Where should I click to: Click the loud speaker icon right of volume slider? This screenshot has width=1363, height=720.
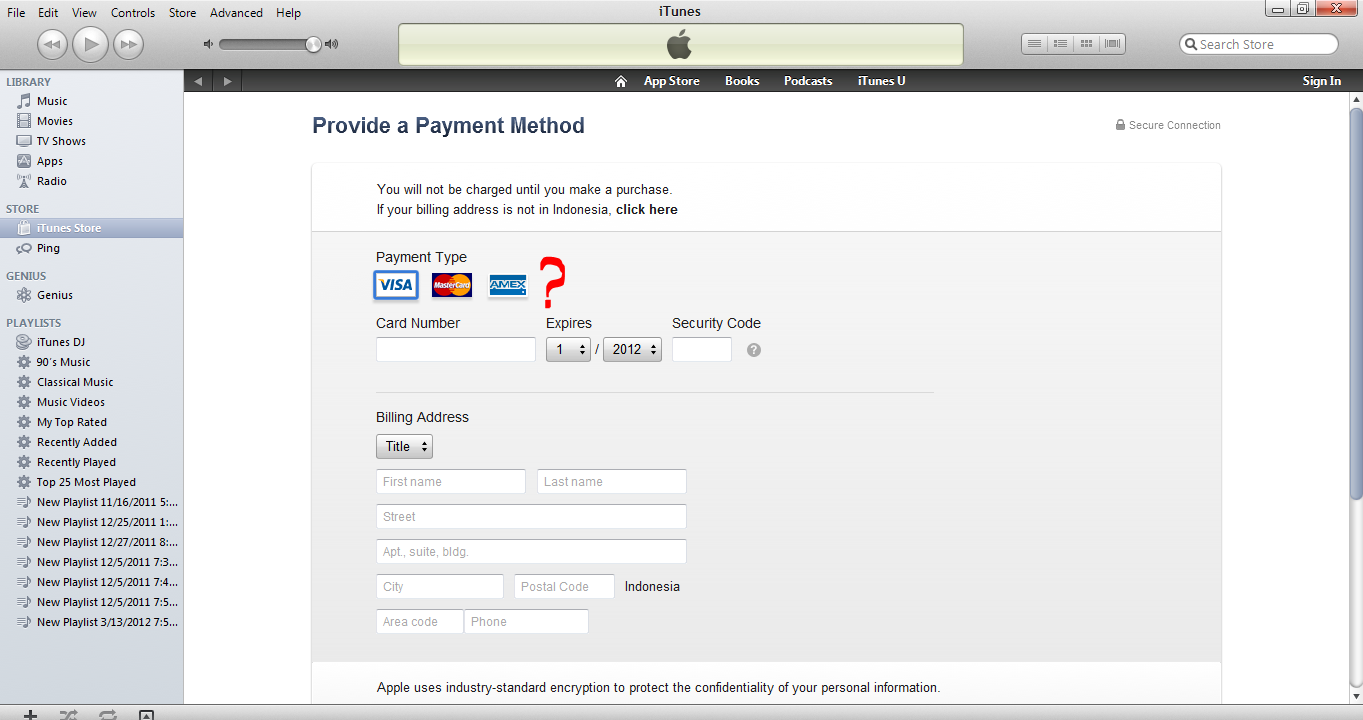pyautogui.click(x=332, y=44)
